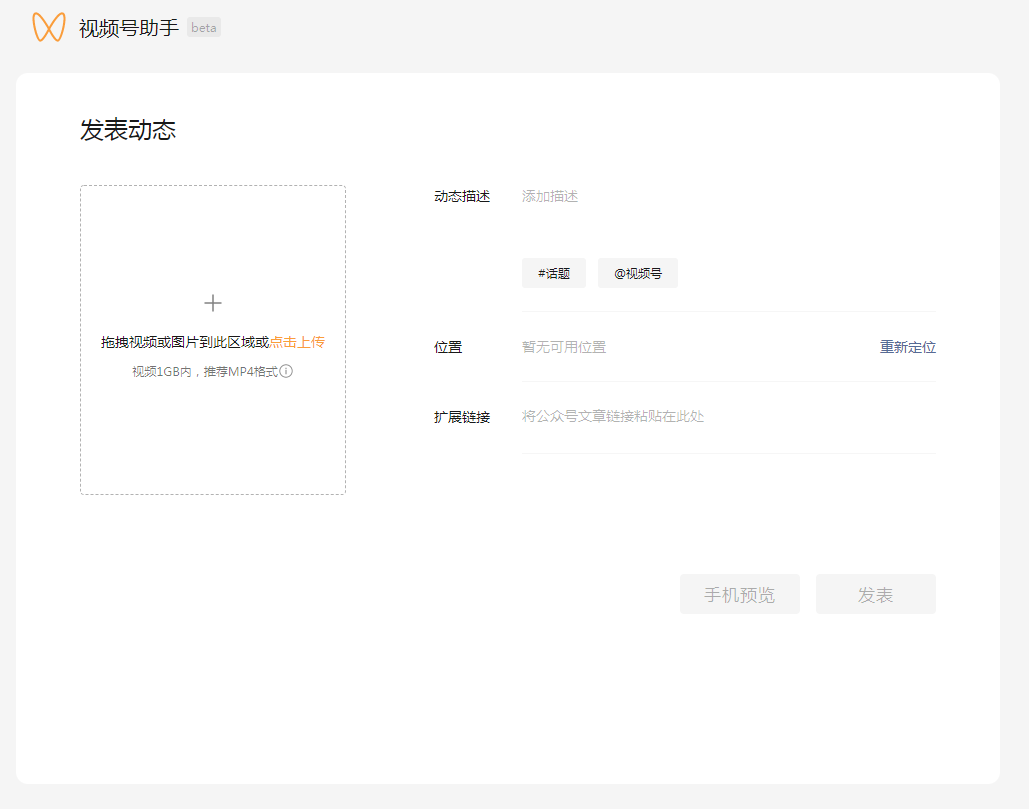
Task: Click the 手机预览 phone preview button
Action: coord(739,593)
